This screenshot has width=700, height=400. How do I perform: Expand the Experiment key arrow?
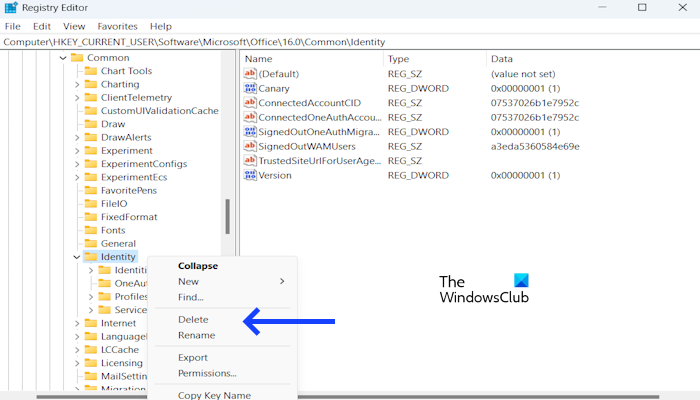coord(77,151)
